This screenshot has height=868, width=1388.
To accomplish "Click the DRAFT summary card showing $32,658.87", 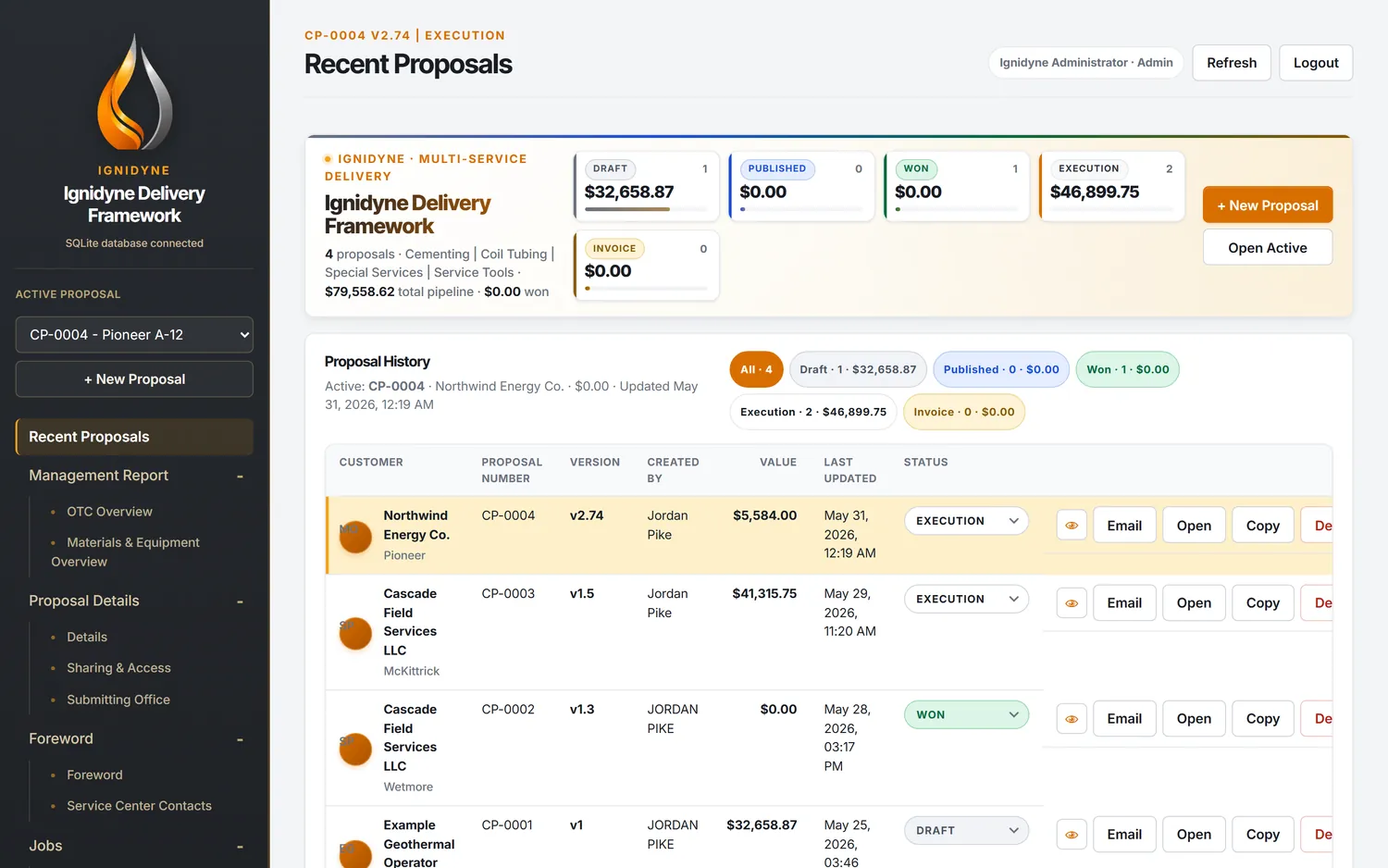I will pyautogui.click(x=646, y=186).
